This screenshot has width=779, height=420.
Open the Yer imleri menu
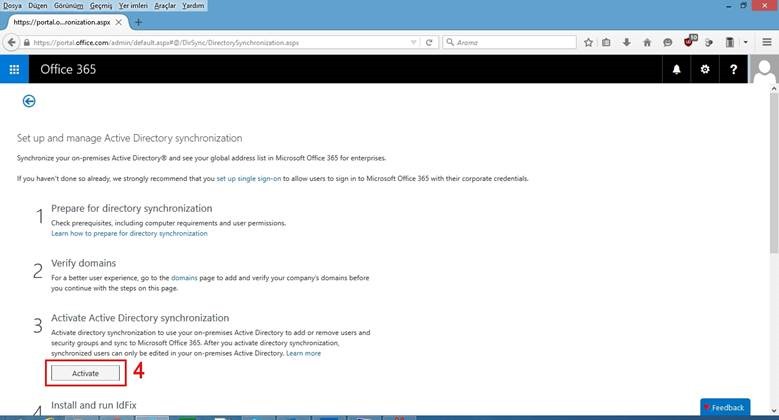(133, 5)
